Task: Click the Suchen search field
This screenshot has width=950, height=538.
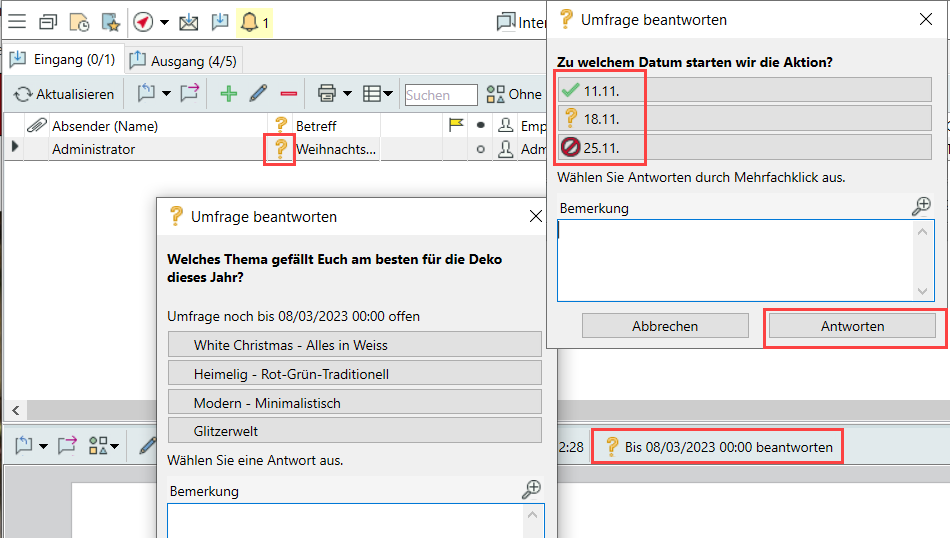Action: pos(441,95)
